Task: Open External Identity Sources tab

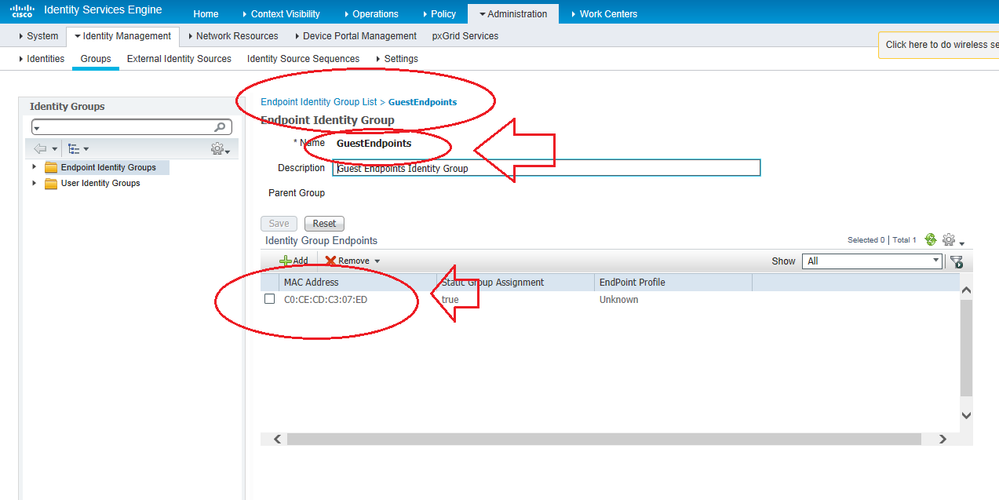Action: point(179,59)
